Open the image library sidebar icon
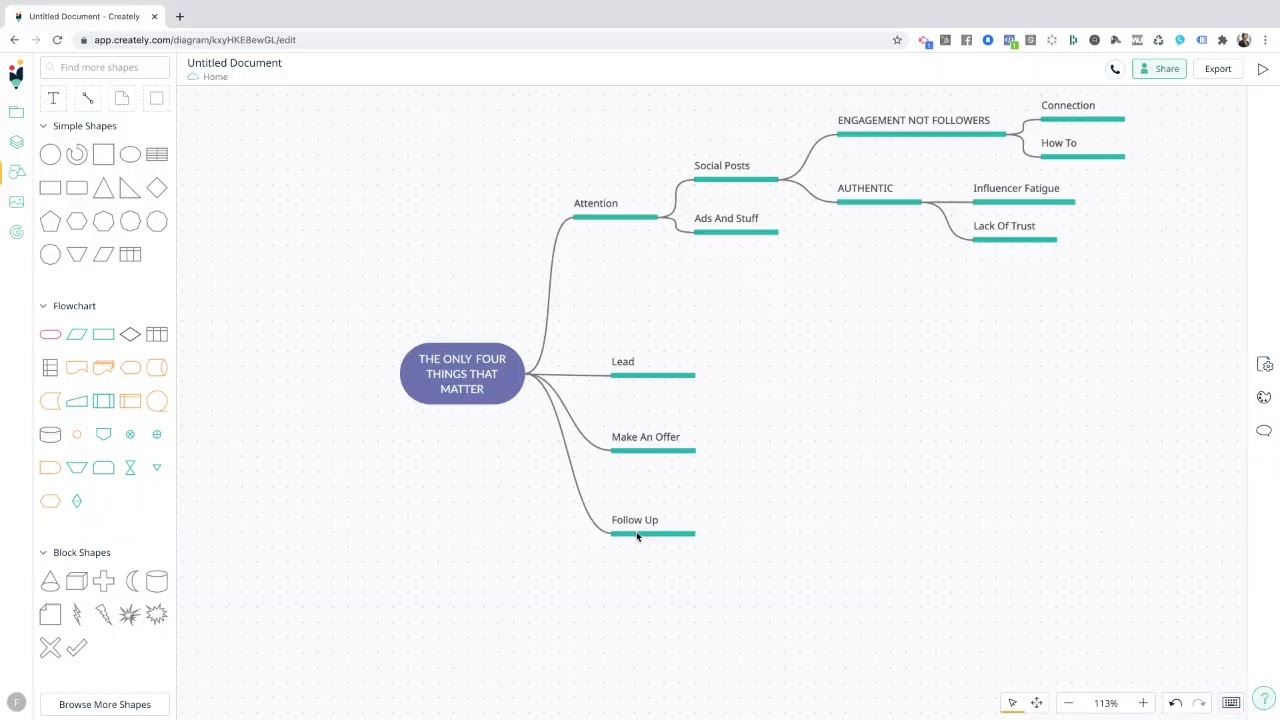The width and height of the screenshot is (1280, 720). point(16,202)
